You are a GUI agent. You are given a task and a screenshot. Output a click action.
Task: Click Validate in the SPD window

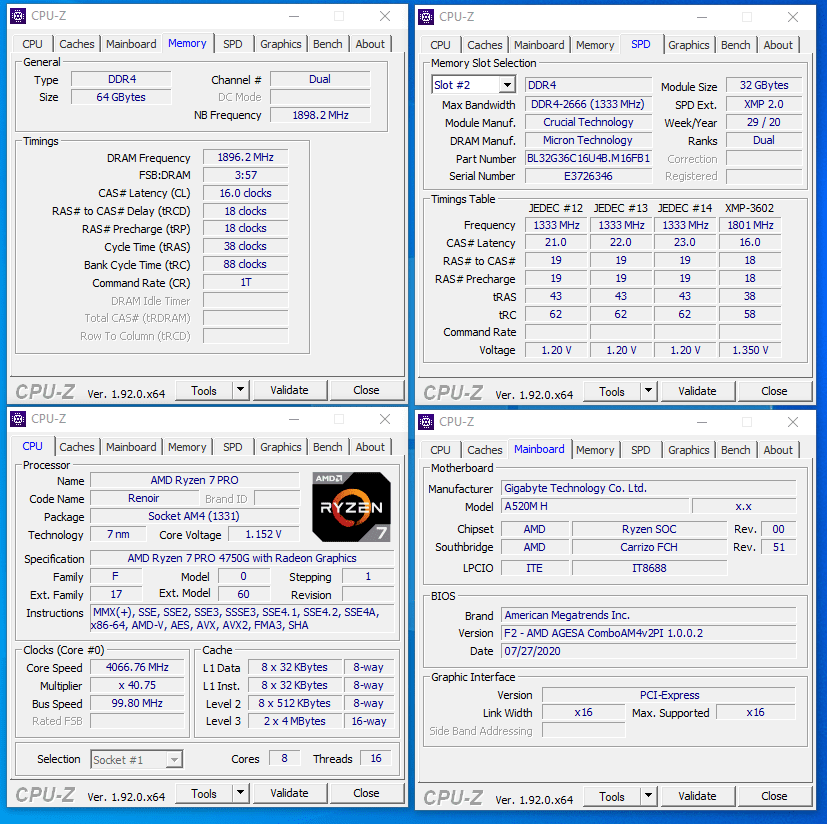pos(697,391)
